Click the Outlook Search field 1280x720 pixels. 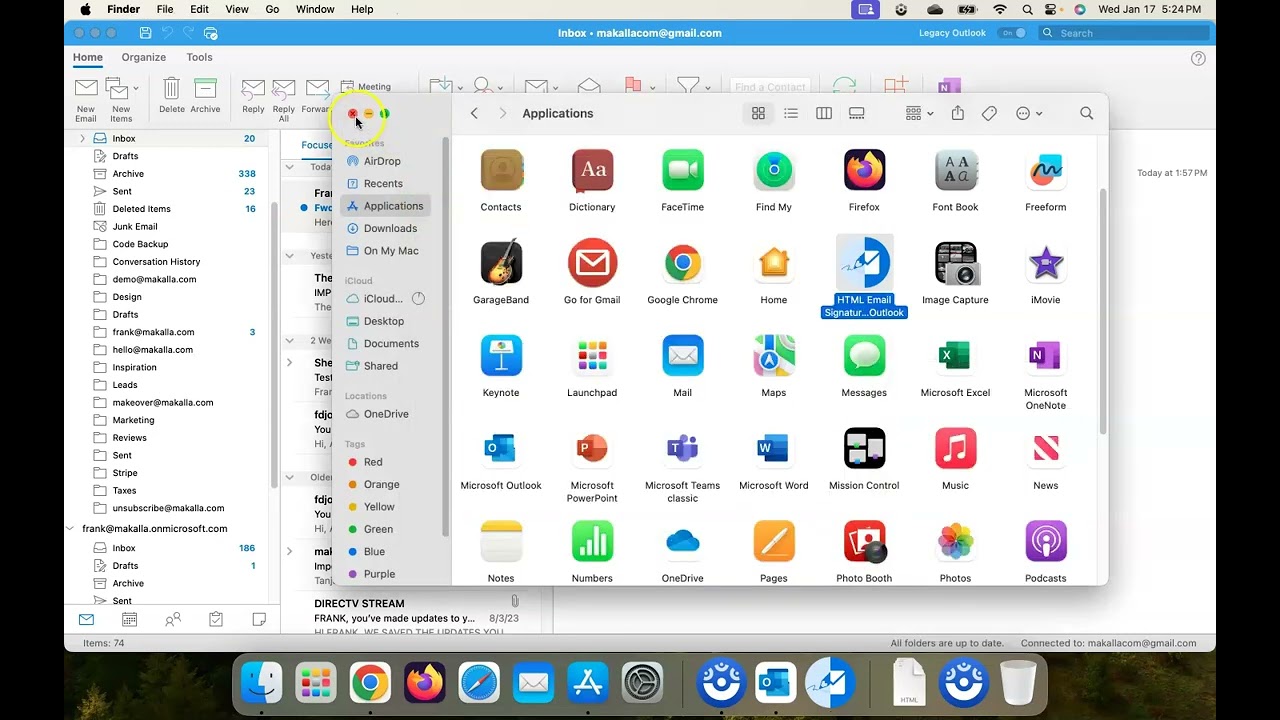point(1124,33)
